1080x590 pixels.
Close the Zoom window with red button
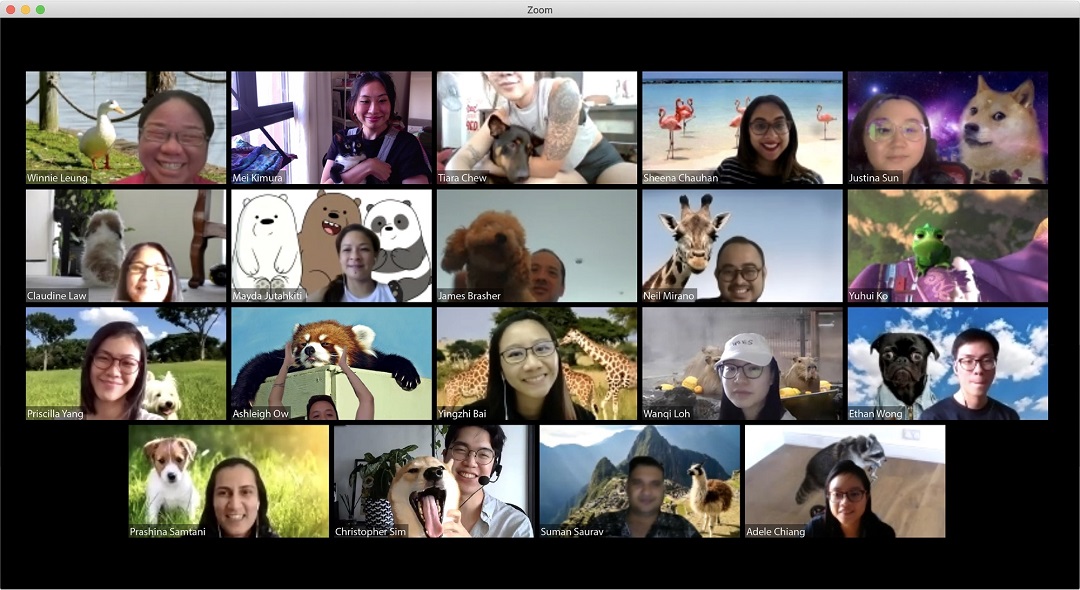point(10,10)
